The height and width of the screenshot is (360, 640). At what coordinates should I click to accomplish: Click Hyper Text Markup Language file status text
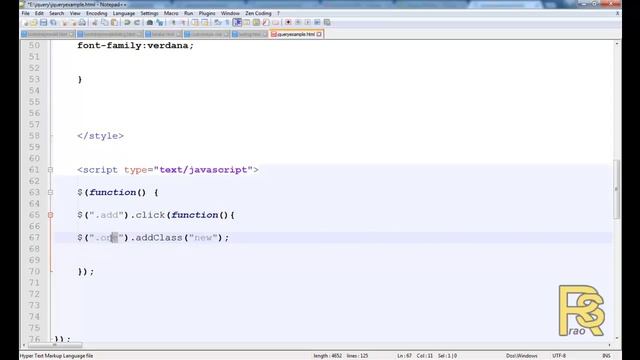[56, 356]
